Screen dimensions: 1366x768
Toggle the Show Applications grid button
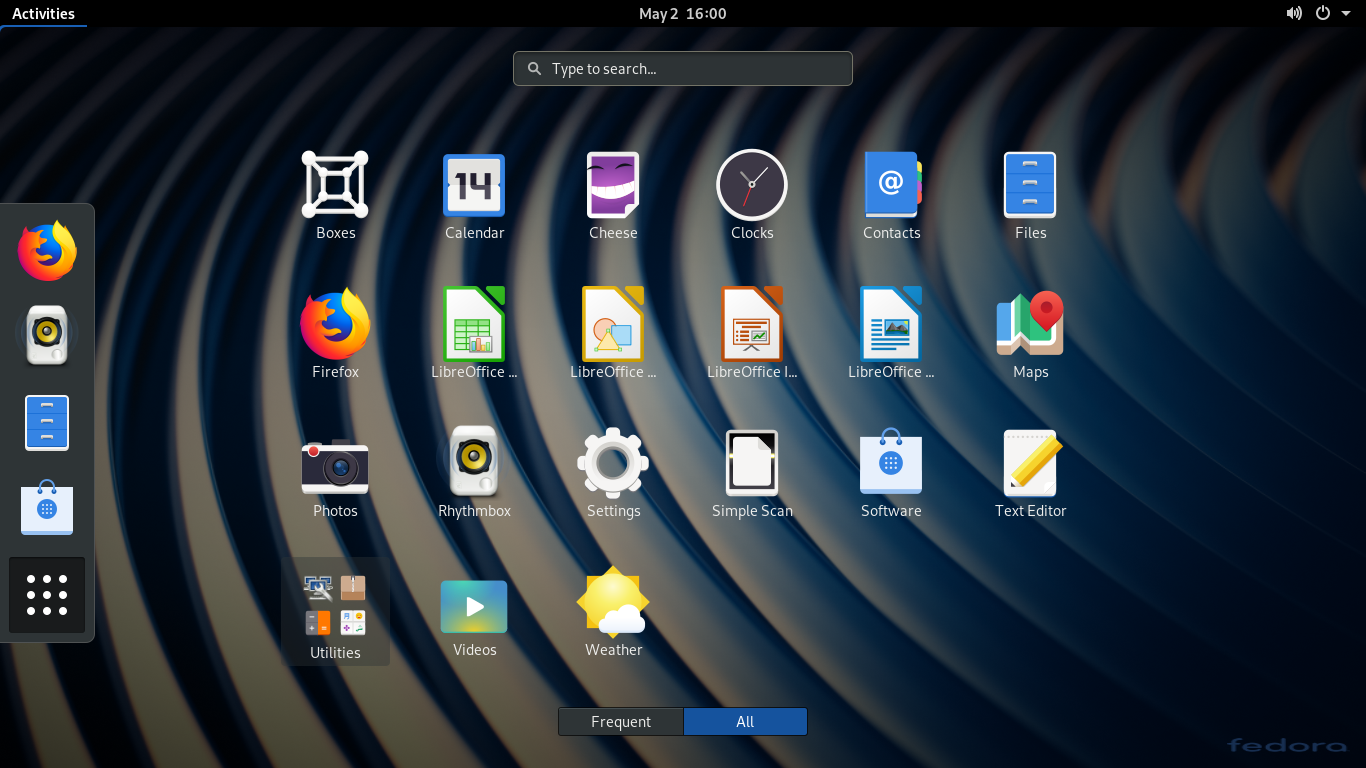point(47,595)
